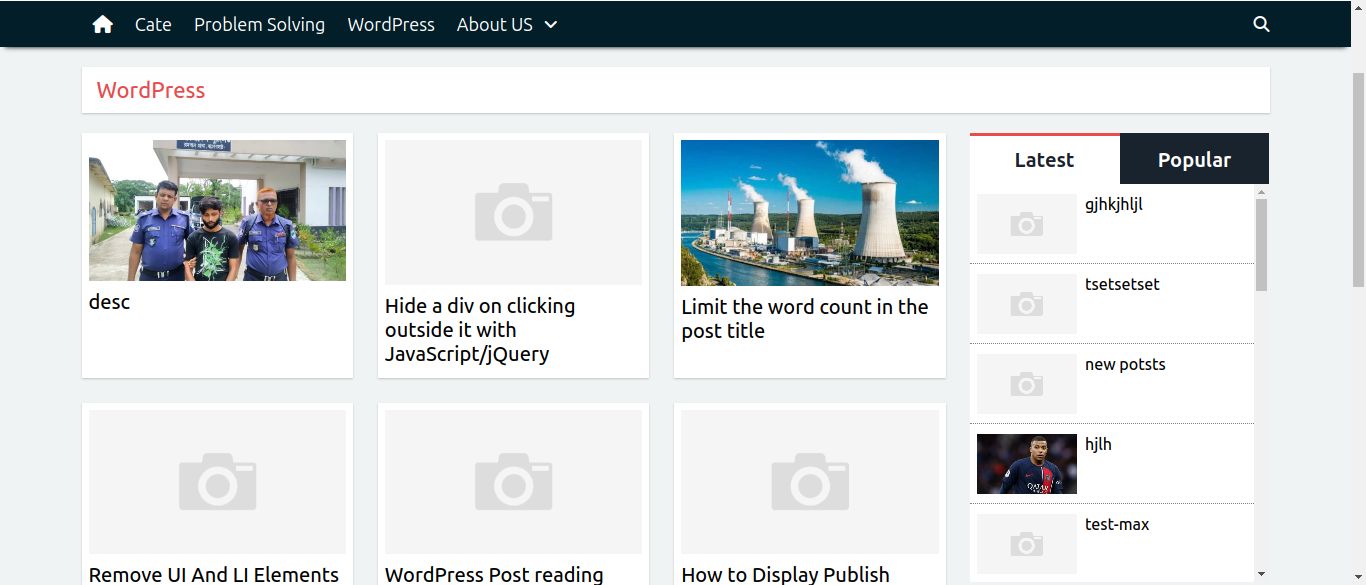Click the home icon in navigation bar
Viewport: 1366px width, 585px height.
pos(102,24)
